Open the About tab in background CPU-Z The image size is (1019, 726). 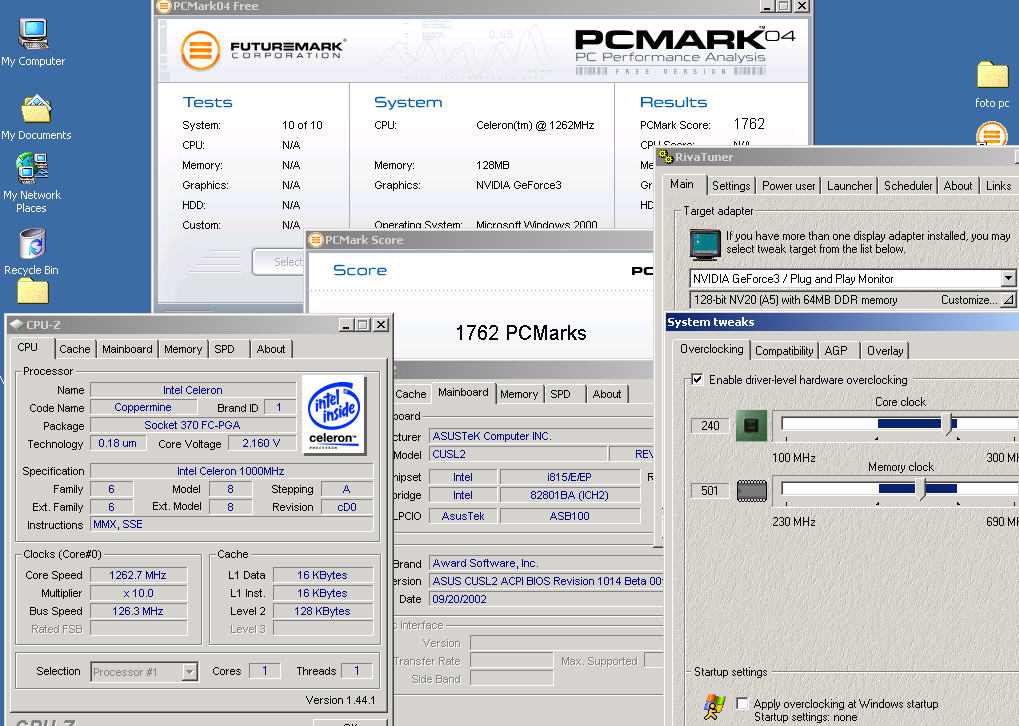coord(606,394)
